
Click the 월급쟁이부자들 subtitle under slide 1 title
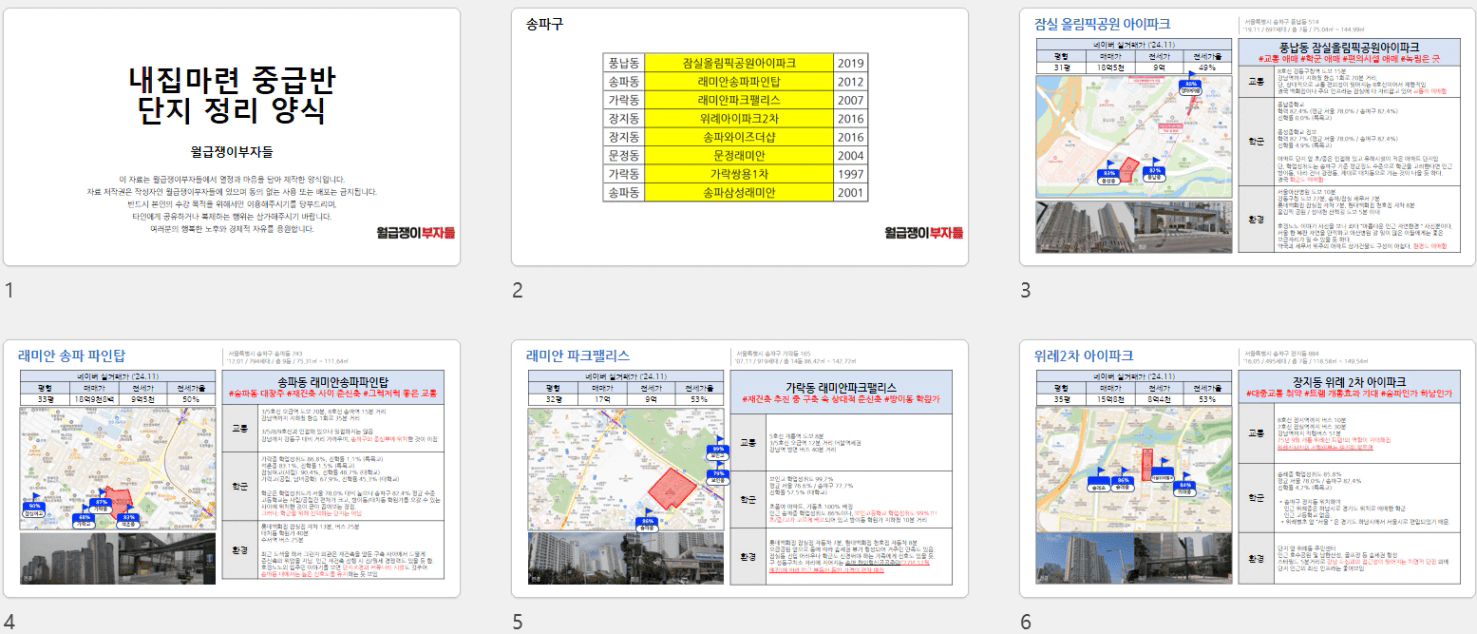pyautogui.click(x=232, y=152)
